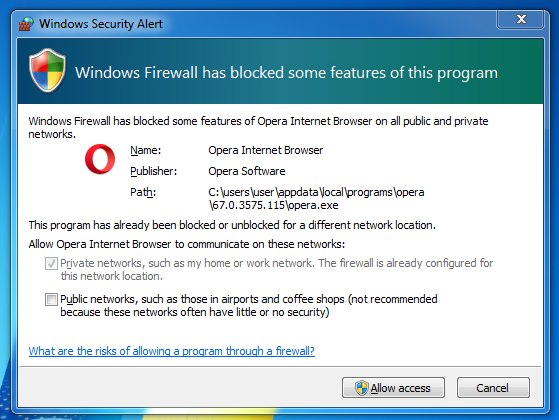559x420 pixels.
Task: Click the Path label
Action: click(x=143, y=192)
